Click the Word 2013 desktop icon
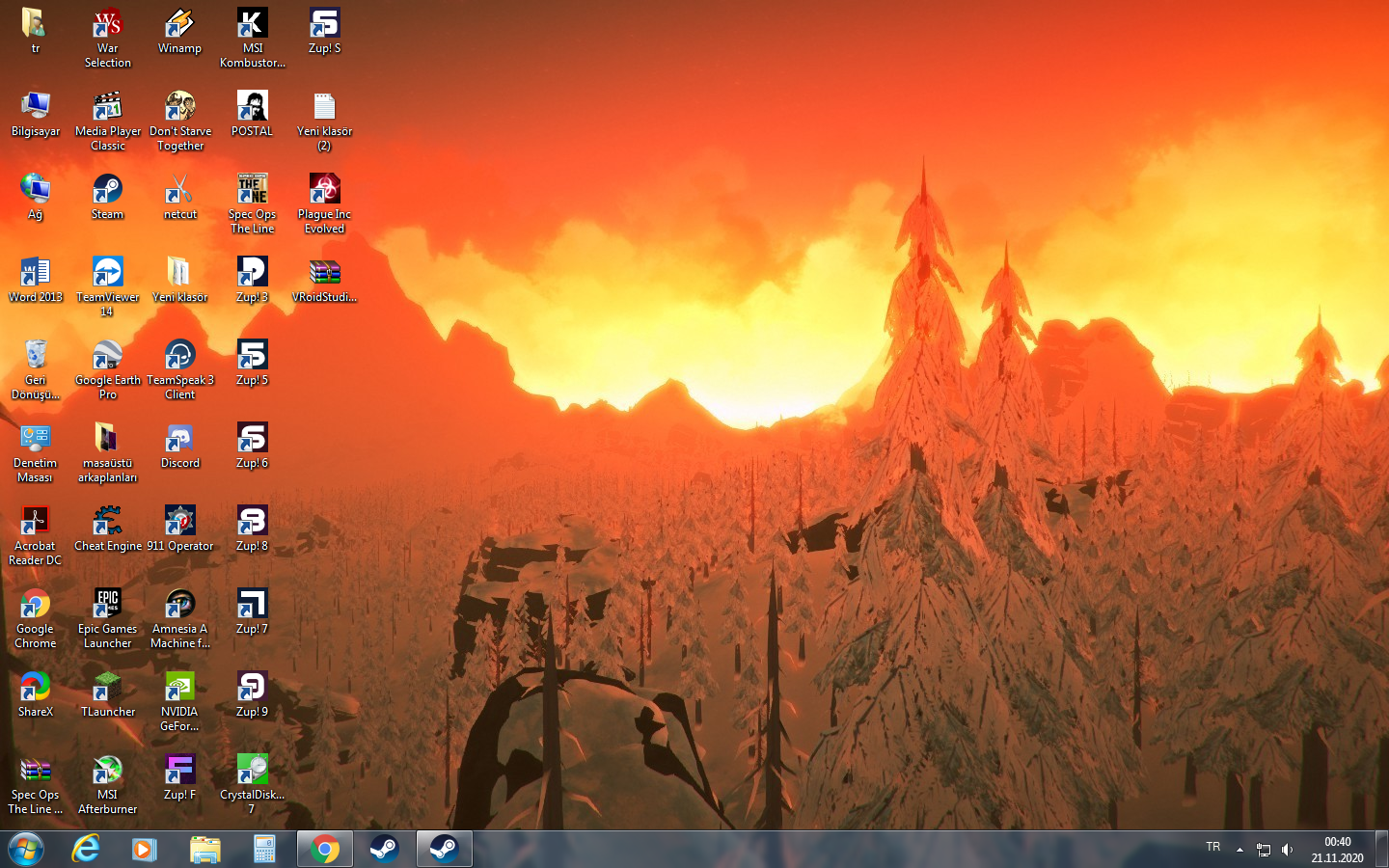The width and height of the screenshot is (1389, 868). [36, 280]
